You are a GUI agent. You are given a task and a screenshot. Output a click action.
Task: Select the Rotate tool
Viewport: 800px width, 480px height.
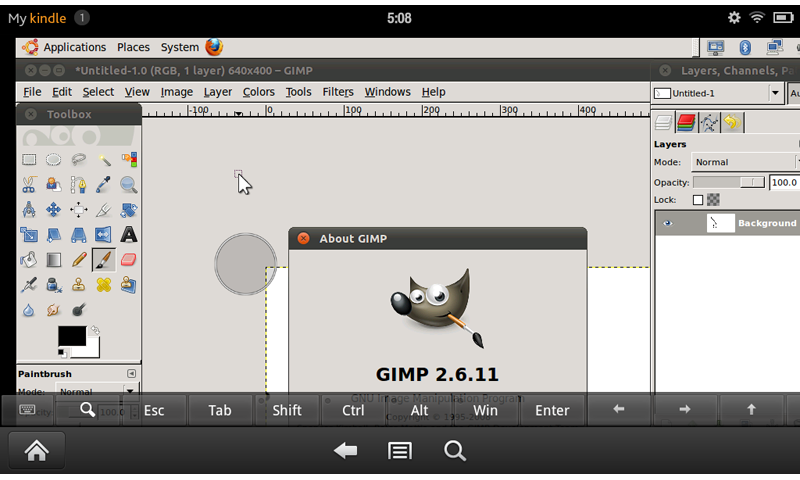click(x=129, y=210)
